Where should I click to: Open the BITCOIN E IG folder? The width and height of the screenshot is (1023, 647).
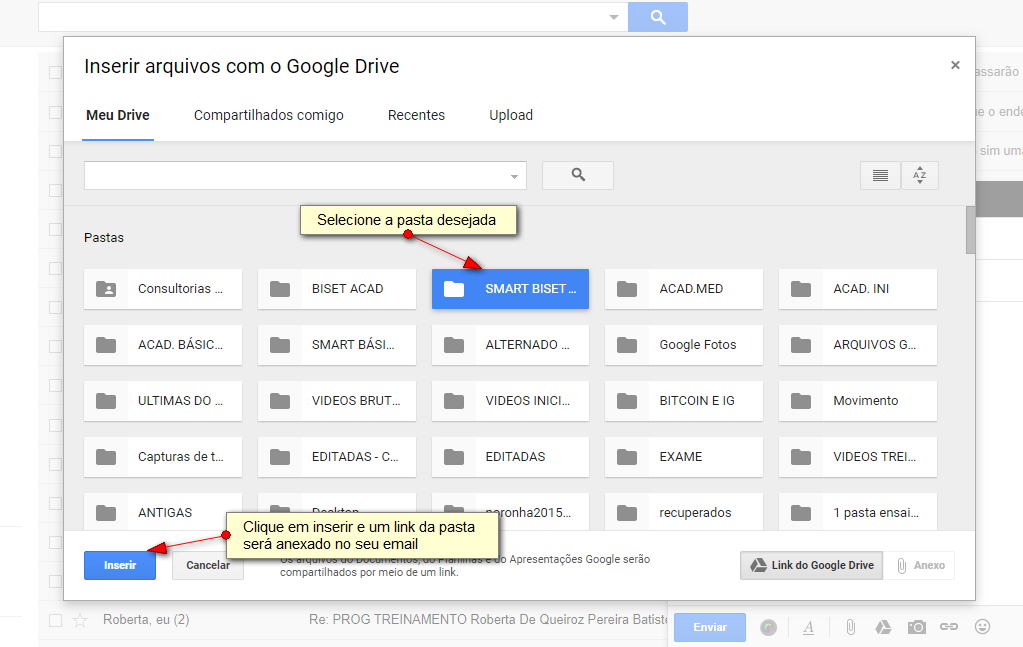684,401
